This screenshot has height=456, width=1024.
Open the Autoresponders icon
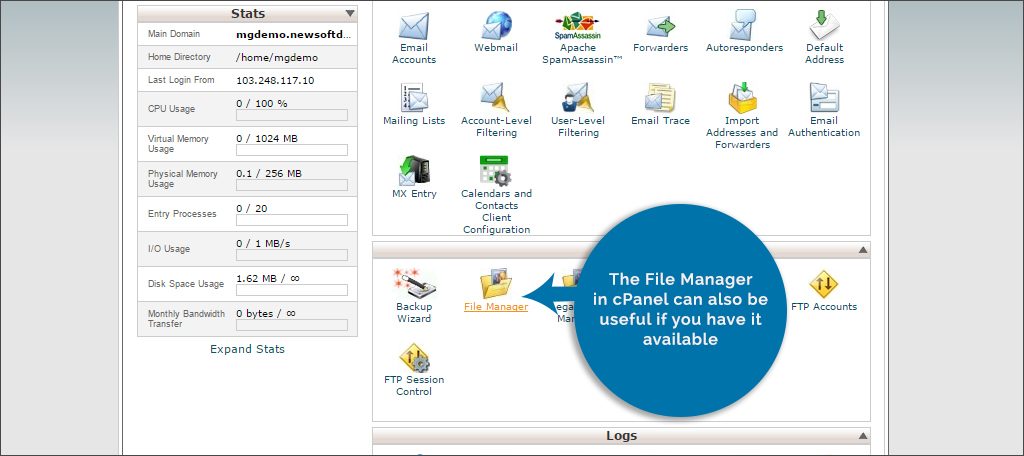pos(744,25)
